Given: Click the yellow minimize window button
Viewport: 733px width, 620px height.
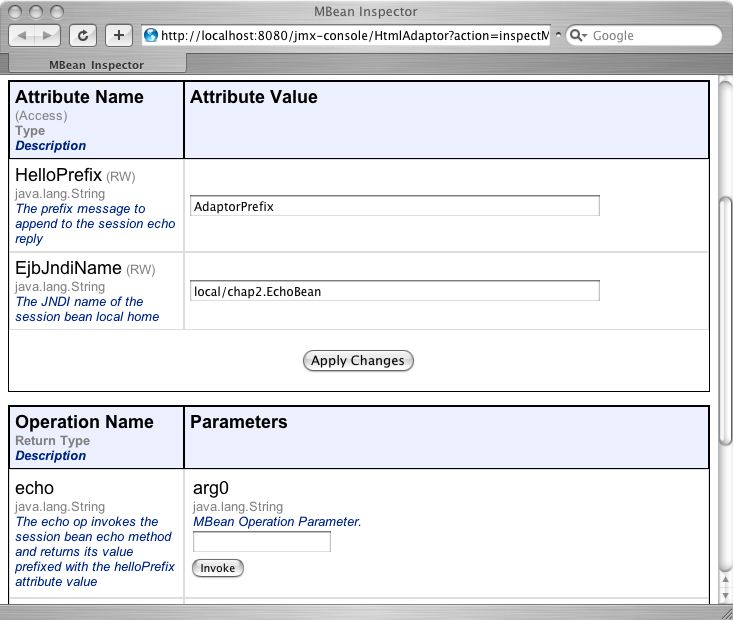Looking at the screenshot, I should [x=36, y=11].
